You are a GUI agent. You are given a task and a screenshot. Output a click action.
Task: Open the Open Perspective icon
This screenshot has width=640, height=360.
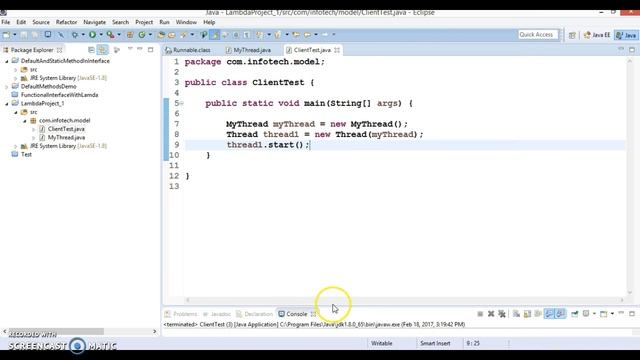(572, 35)
